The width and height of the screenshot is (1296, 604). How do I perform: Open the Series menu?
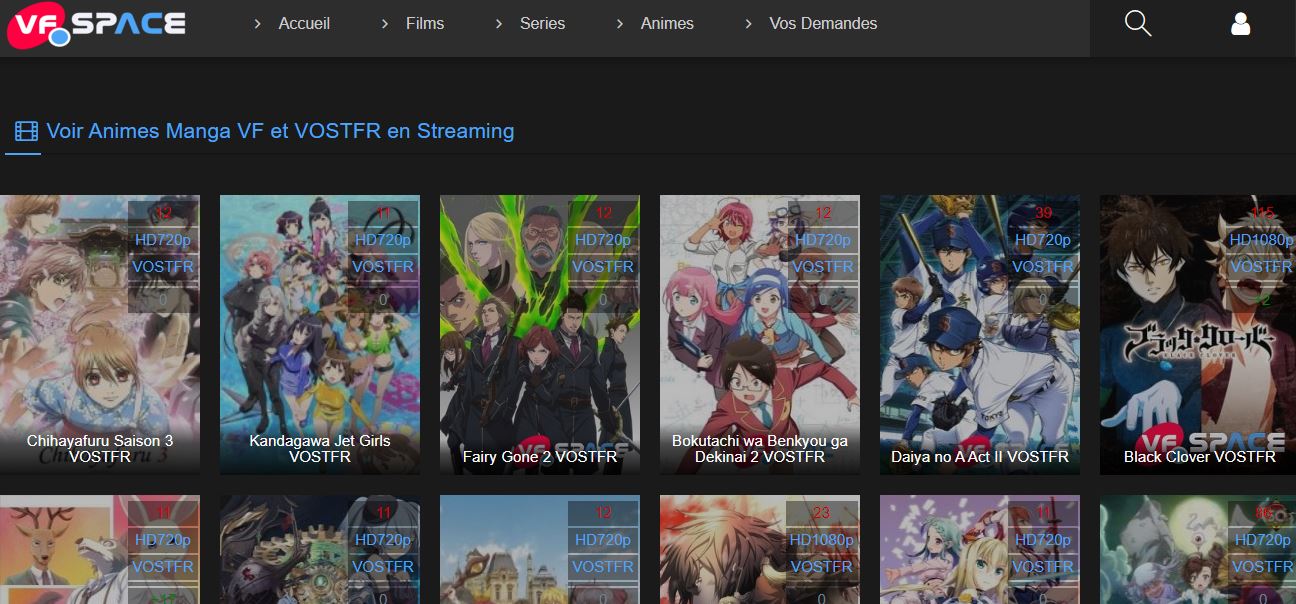point(543,23)
